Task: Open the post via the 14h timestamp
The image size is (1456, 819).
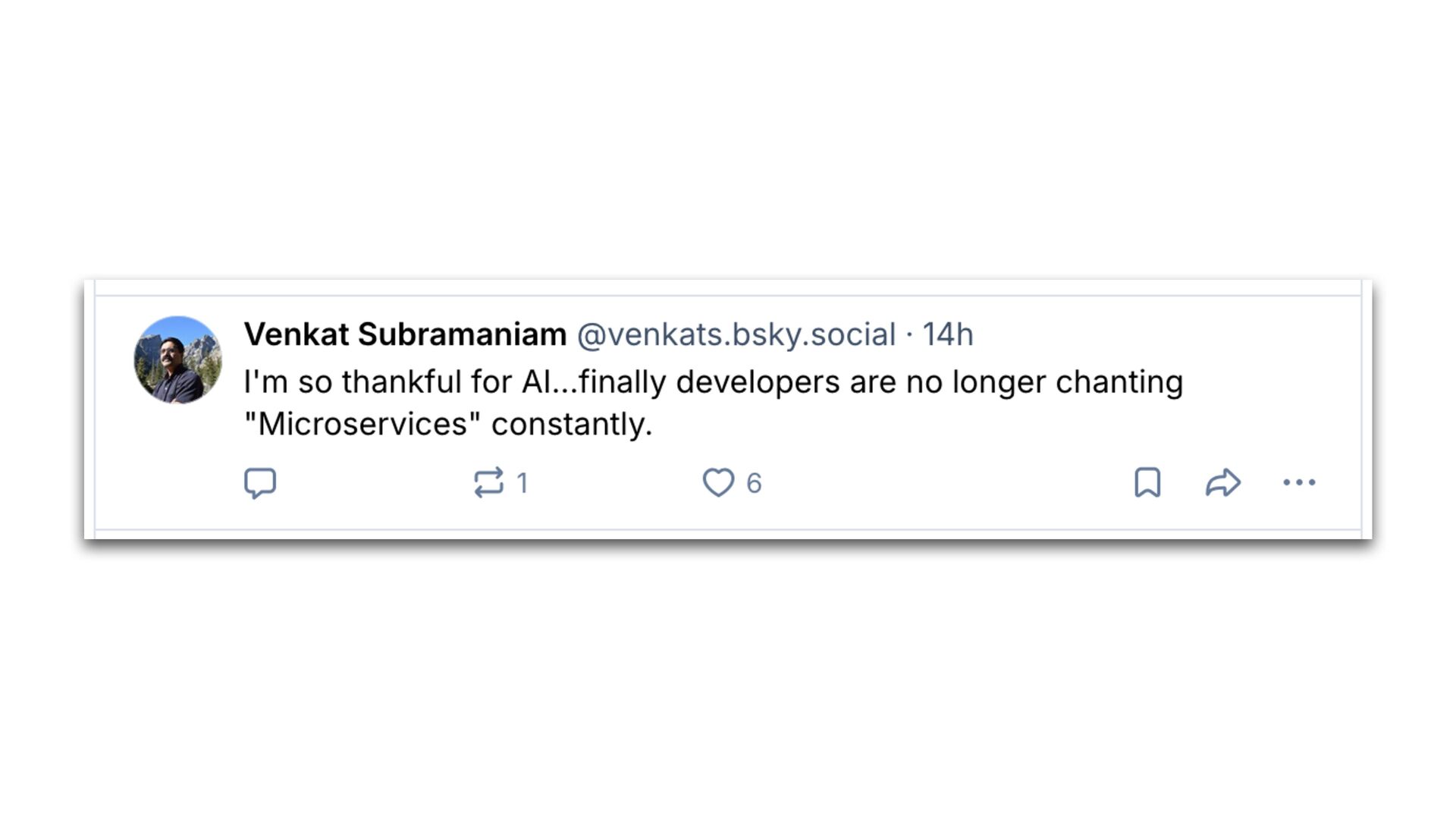Action: (948, 334)
